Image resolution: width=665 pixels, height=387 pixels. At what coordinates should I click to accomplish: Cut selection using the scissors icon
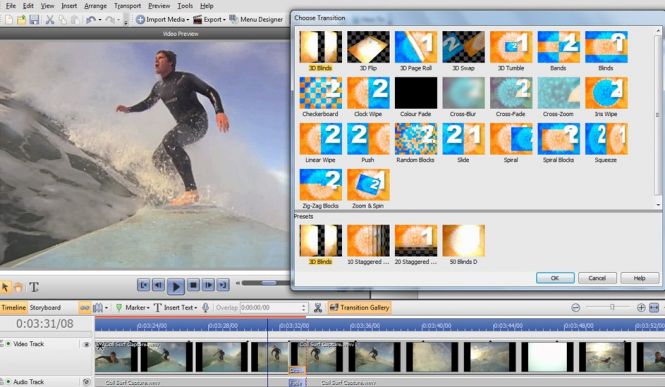[x=50, y=19]
